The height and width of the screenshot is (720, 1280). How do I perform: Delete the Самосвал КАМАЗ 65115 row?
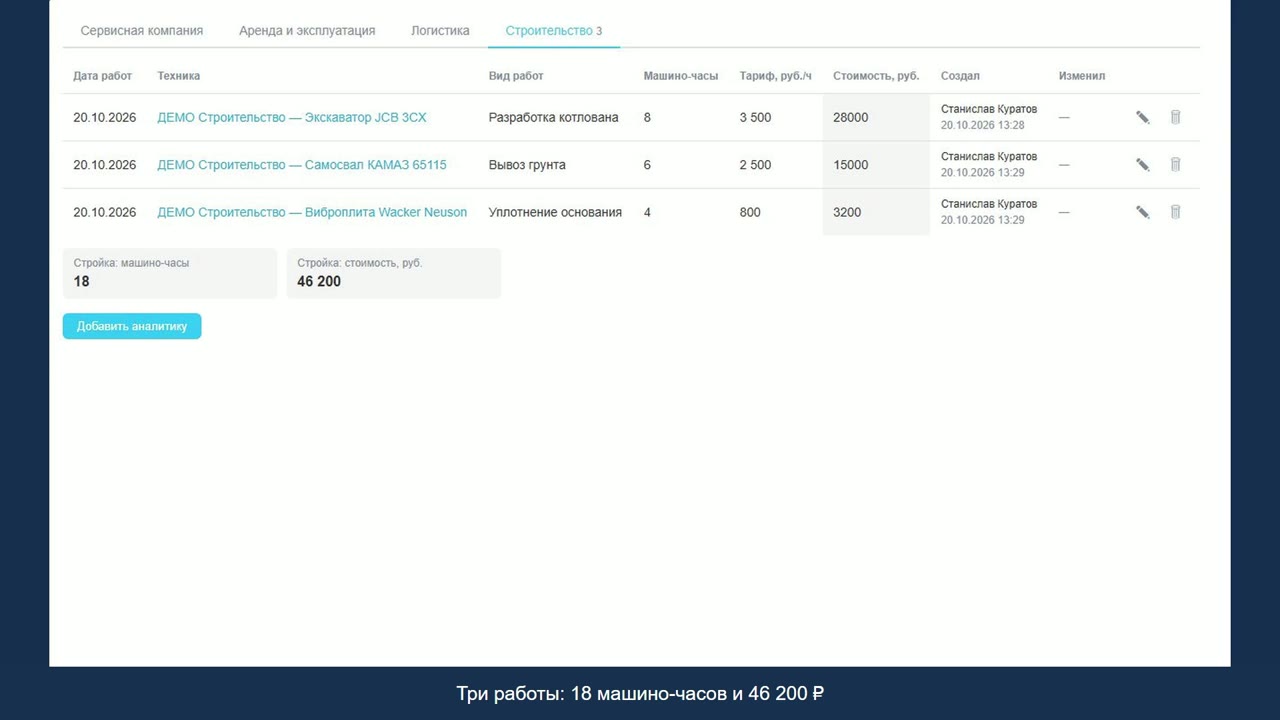click(1175, 165)
